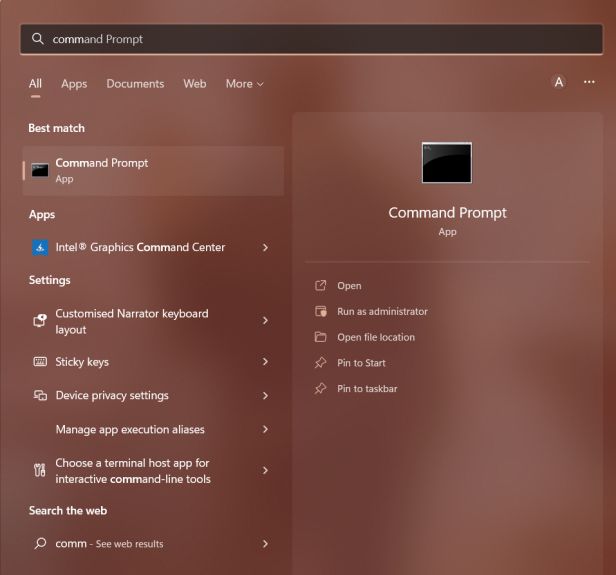Viewport: 616px width, 575px height.
Task: Open the More filter dropdown
Action: click(x=244, y=84)
